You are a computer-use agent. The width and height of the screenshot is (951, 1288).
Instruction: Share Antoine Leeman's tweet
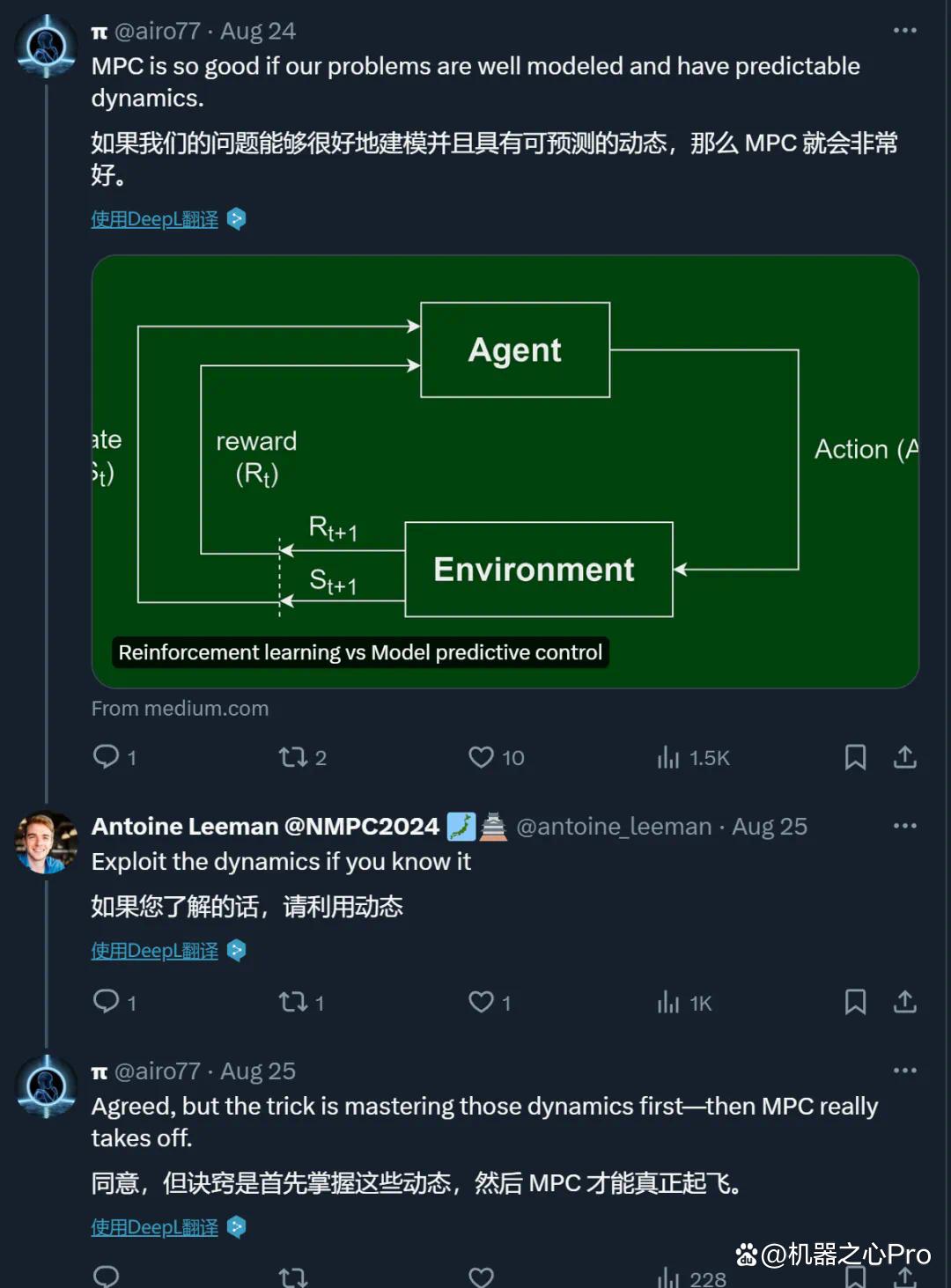[x=905, y=1002]
